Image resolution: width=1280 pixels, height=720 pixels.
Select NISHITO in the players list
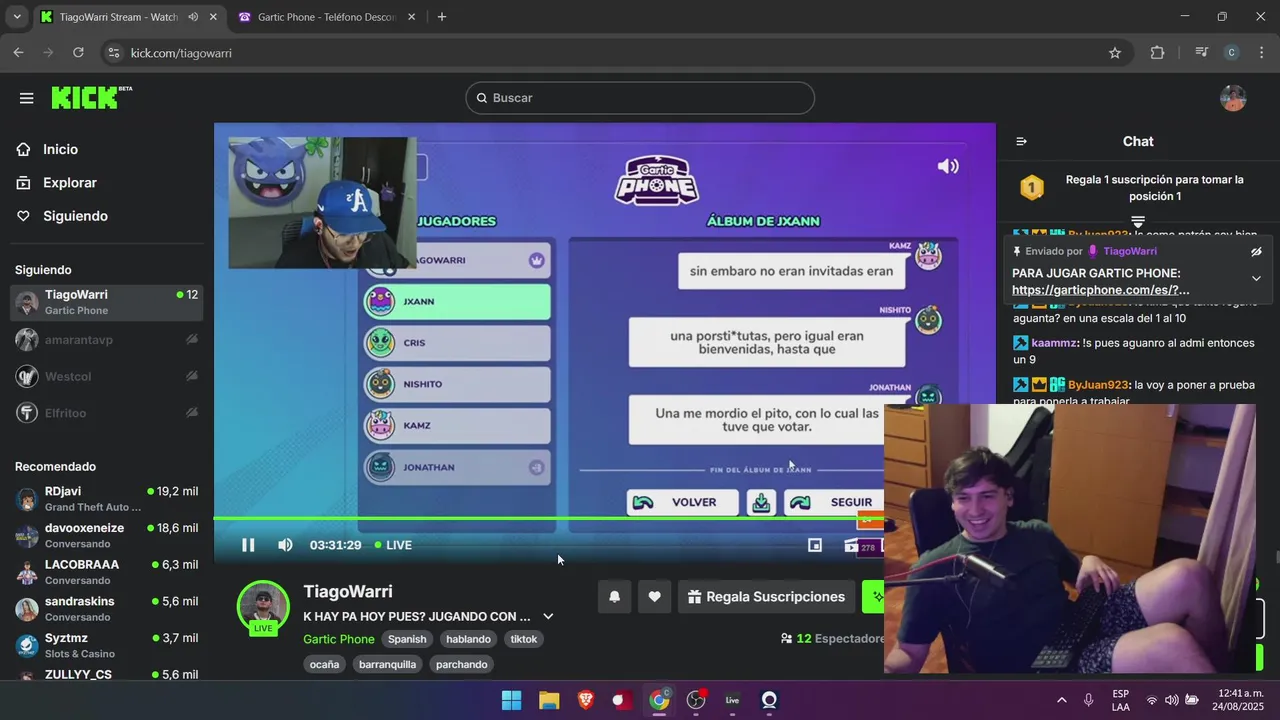457,384
